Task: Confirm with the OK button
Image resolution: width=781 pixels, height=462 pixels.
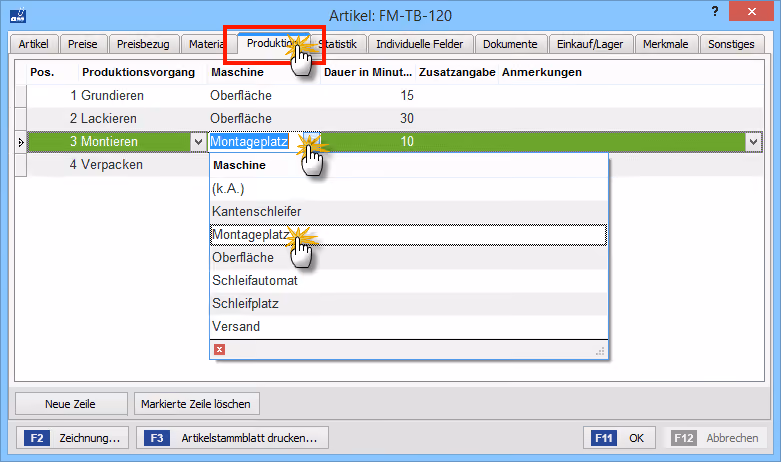Action: pos(619,438)
